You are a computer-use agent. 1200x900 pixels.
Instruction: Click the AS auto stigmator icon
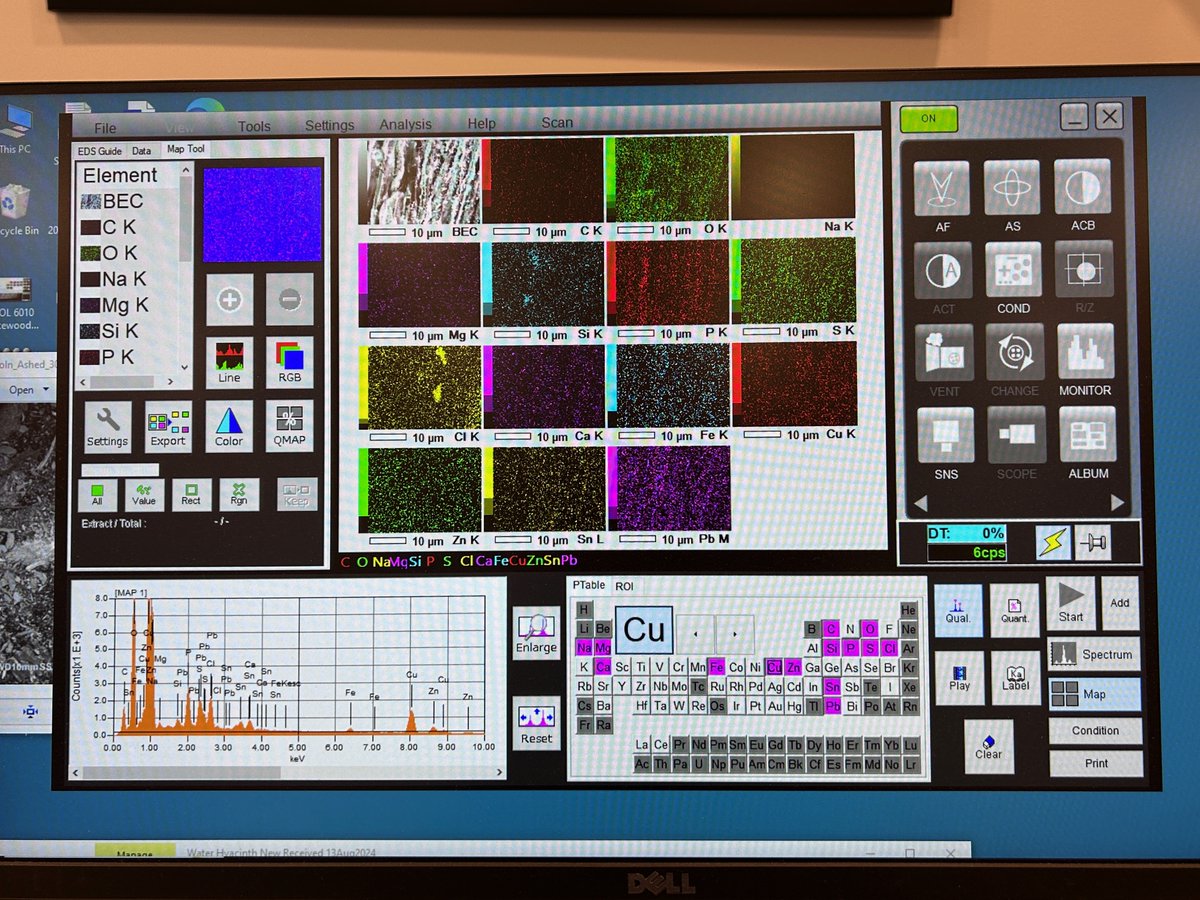click(1012, 187)
